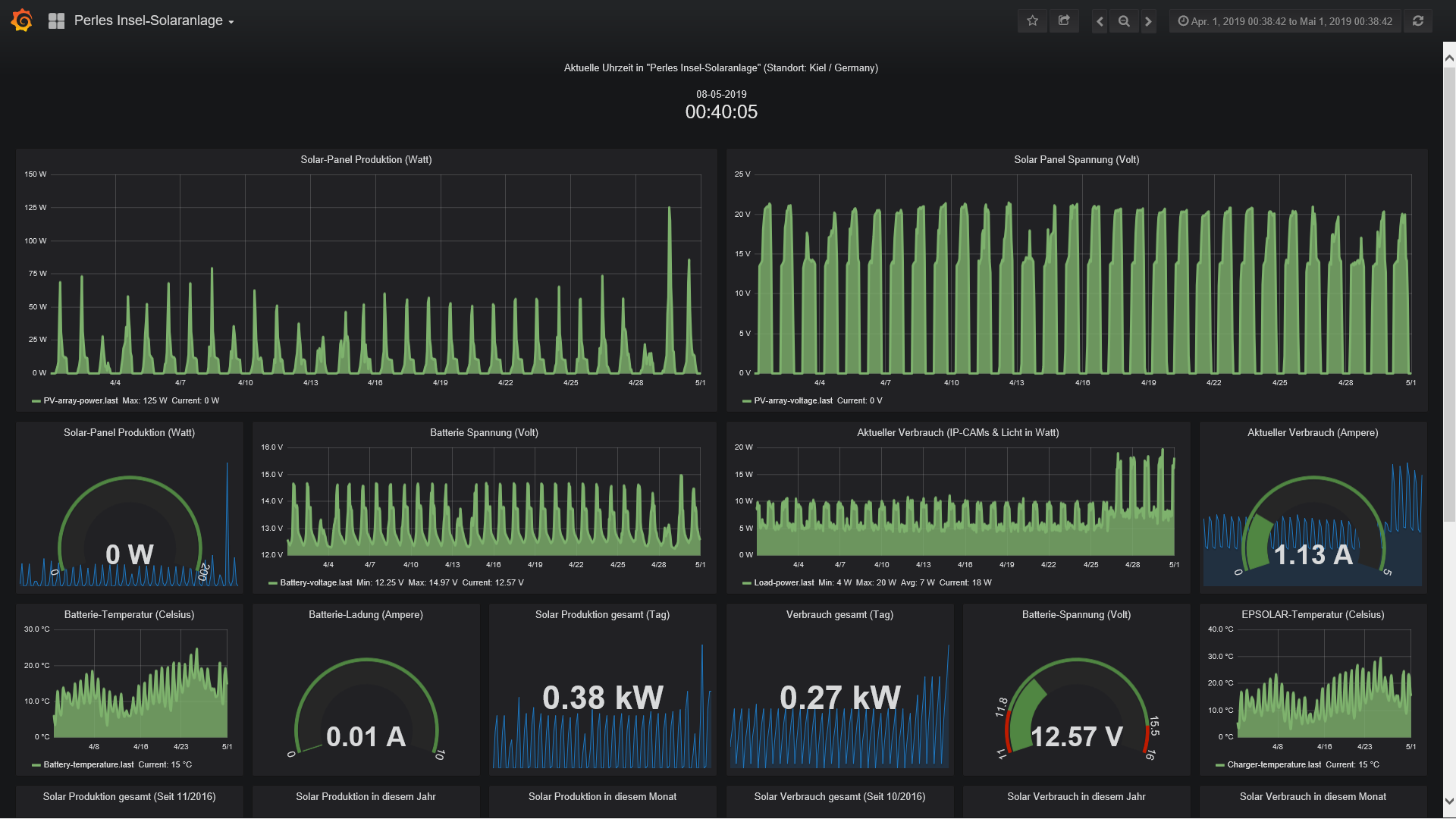
Task: Open Solar Panel Spannung (Volt) panel title menu
Action: click(x=1076, y=159)
